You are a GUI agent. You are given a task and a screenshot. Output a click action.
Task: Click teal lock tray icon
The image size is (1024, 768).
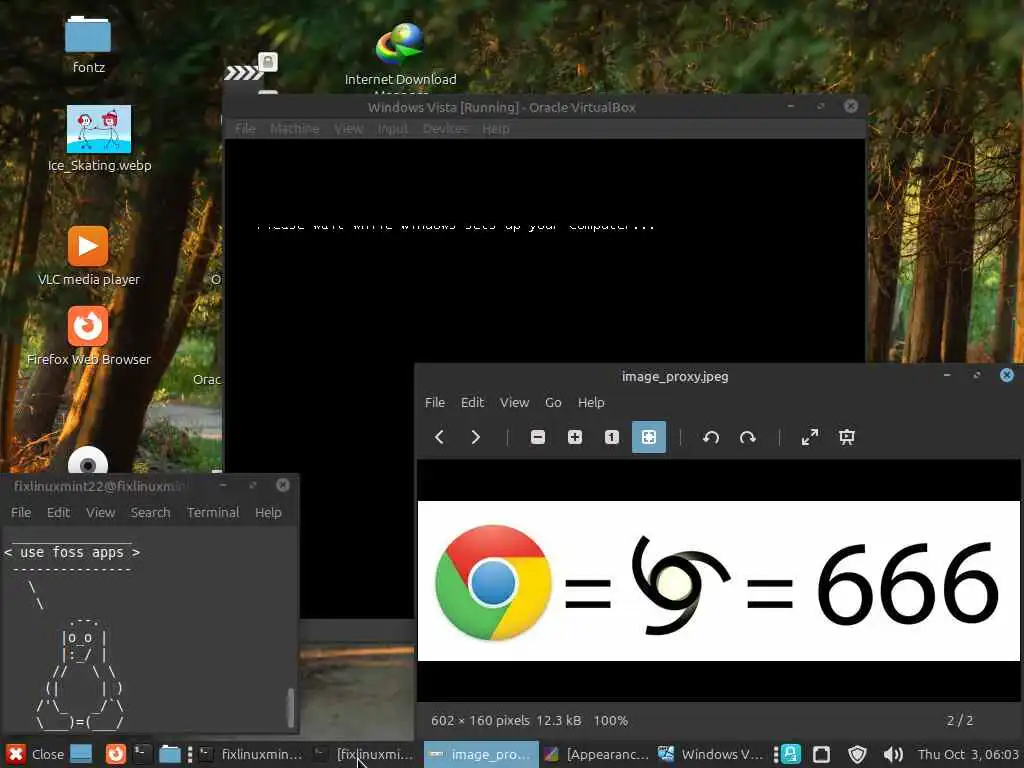791,754
